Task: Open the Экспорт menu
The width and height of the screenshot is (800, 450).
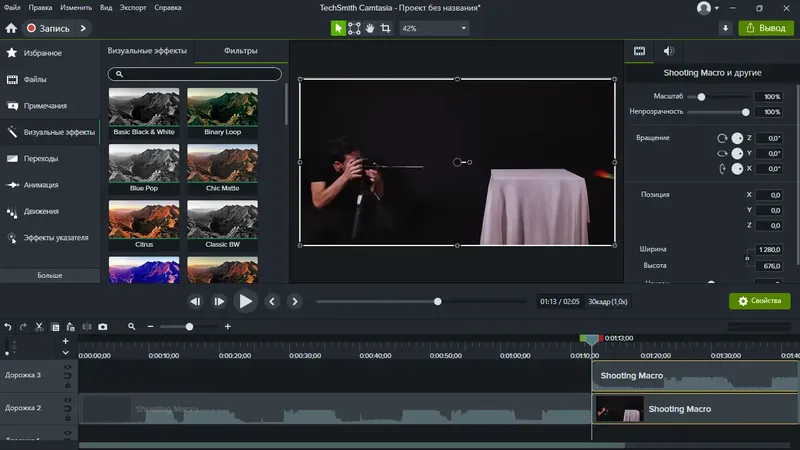Action: click(x=131, y=8)
